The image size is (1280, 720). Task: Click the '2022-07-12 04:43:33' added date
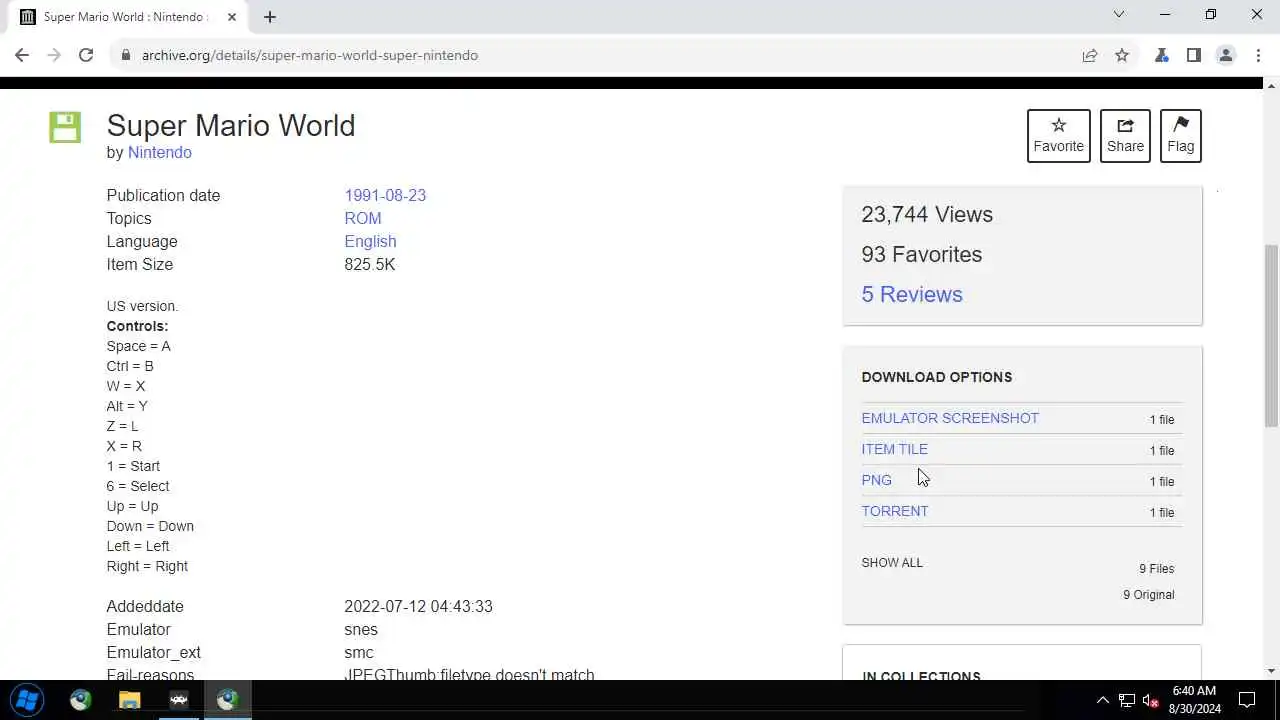click(418, 606)
